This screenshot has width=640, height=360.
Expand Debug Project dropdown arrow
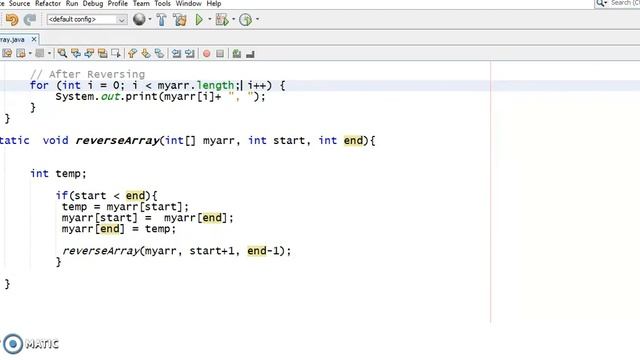[x=233, y=19]
